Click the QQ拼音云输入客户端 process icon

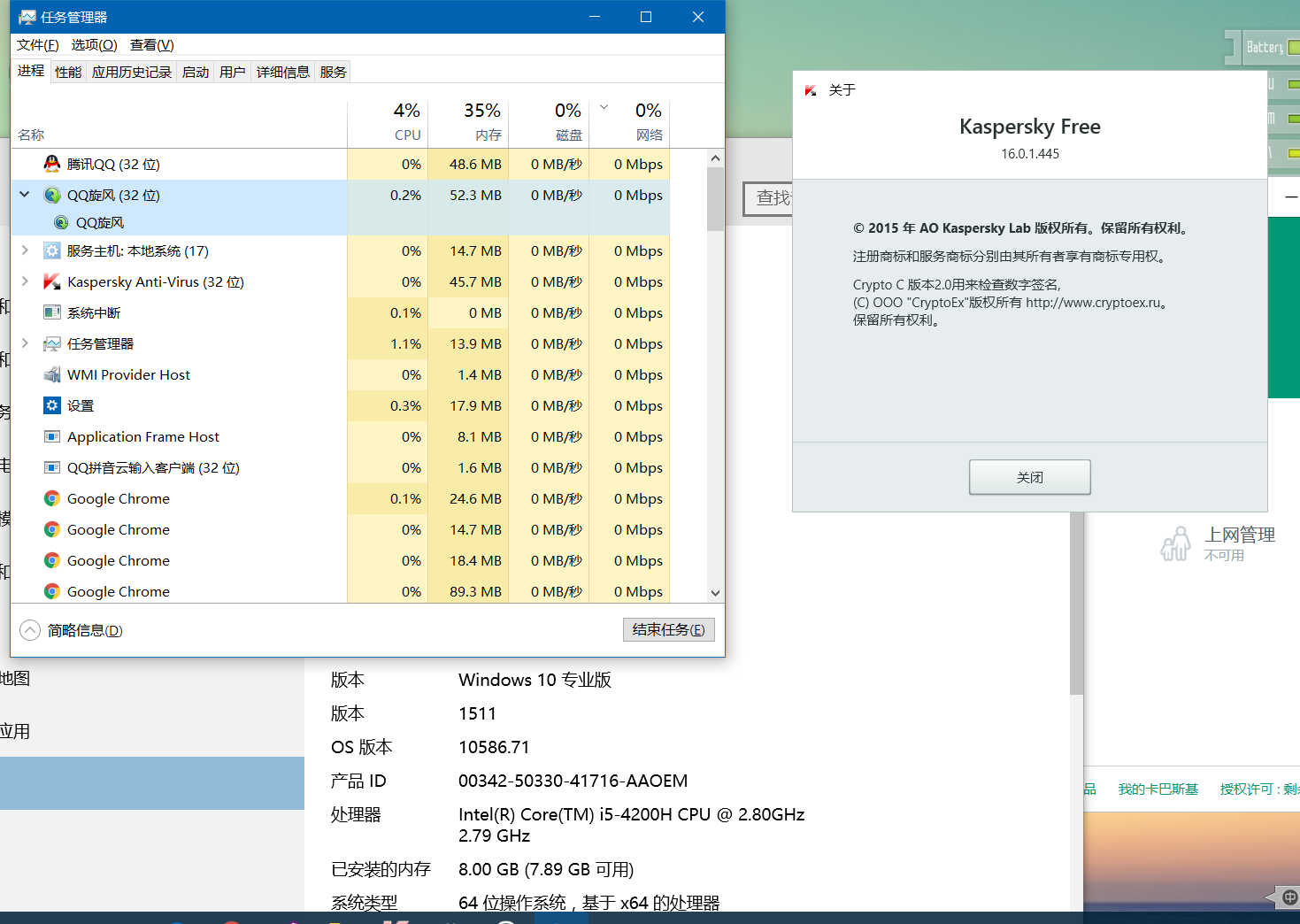[x=52, y=467]
